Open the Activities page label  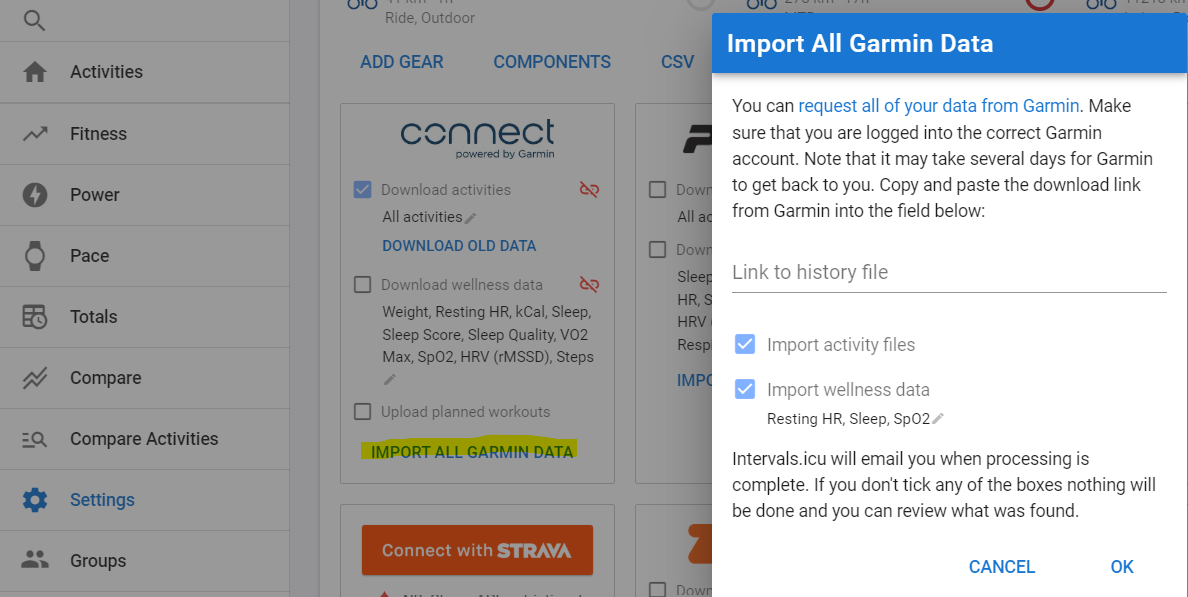point(106,72)
